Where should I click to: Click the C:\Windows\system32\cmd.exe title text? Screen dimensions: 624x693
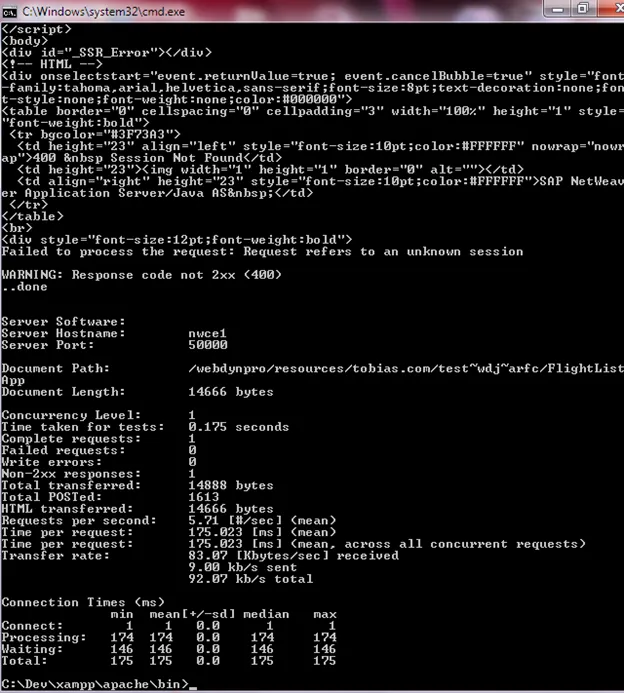click(103, 11)
